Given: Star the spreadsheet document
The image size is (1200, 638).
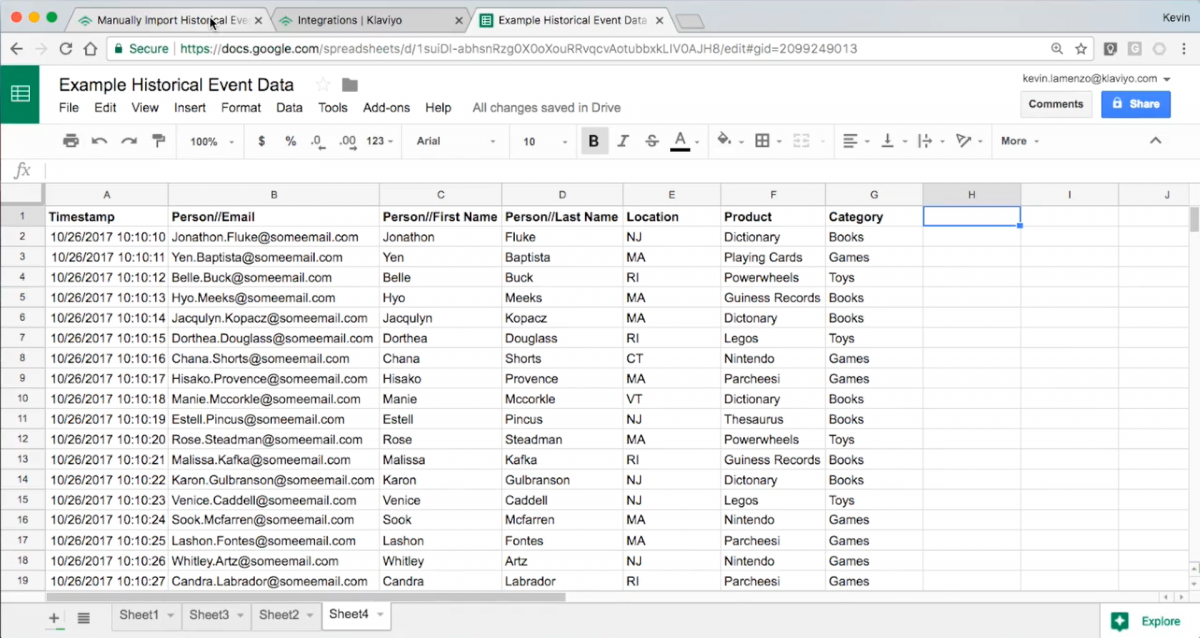Looking at the screenshot, I should pos(323,85).
